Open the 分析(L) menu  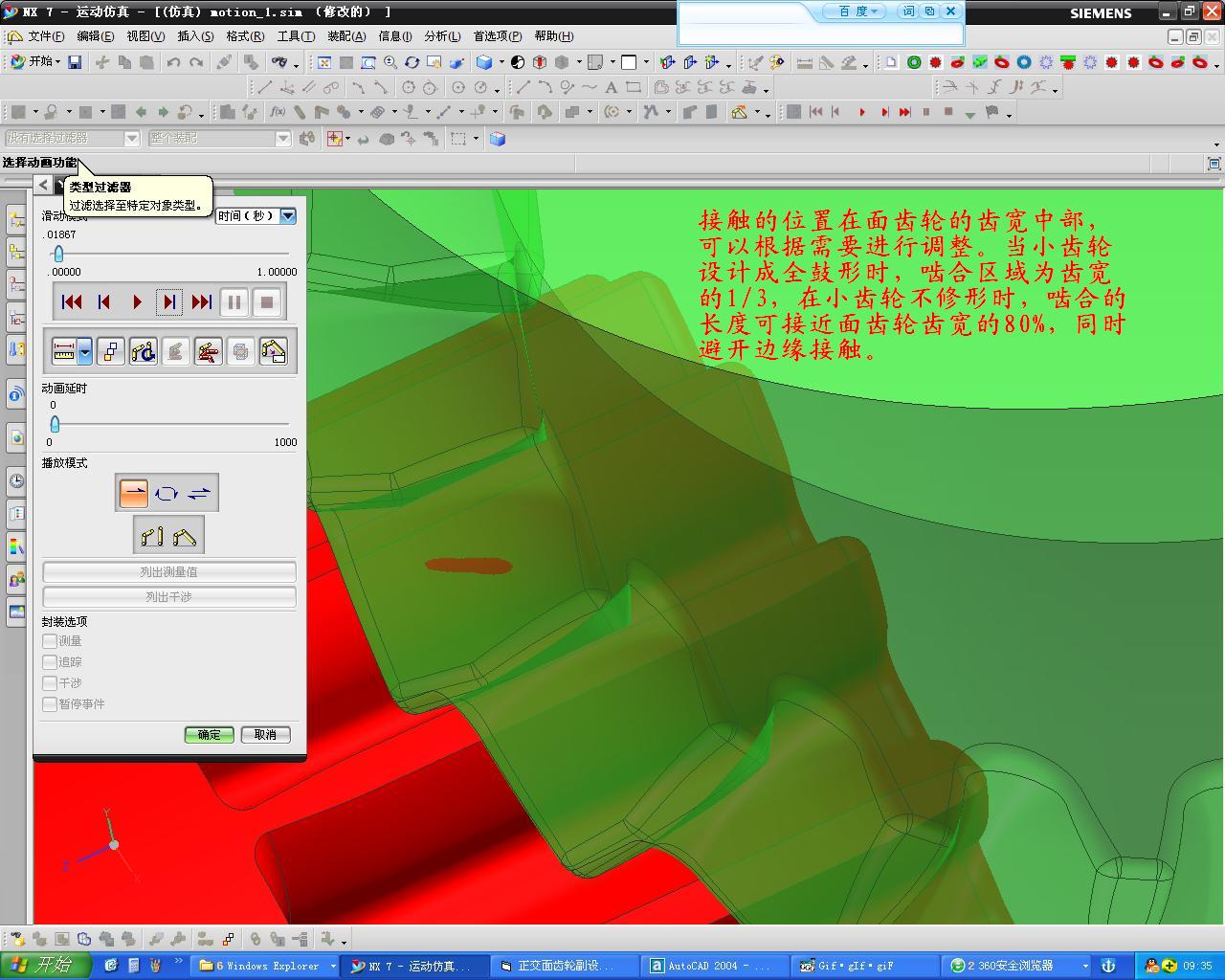pos(442,36)
